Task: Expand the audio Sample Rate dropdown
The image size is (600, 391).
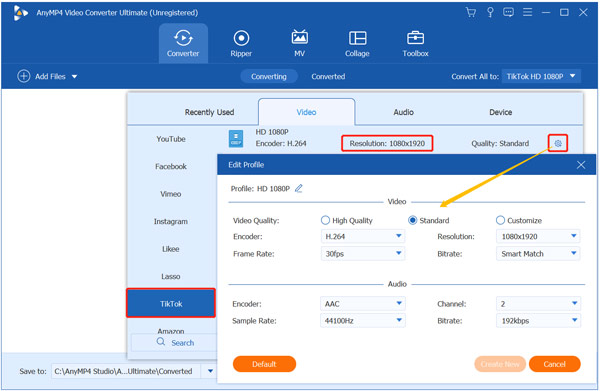Action: coord(362,321)
